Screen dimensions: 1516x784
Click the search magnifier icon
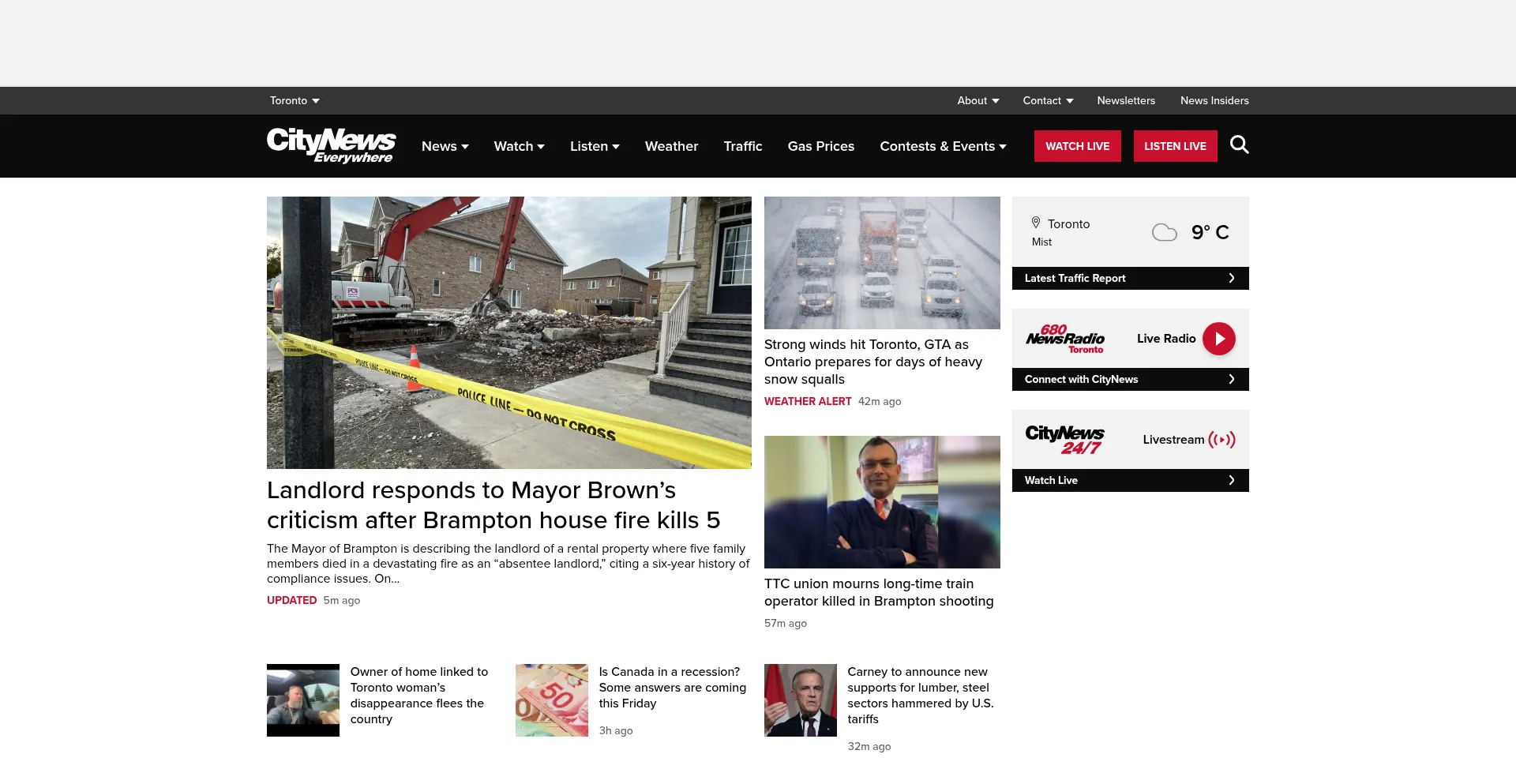click(x=1239, y=145)
